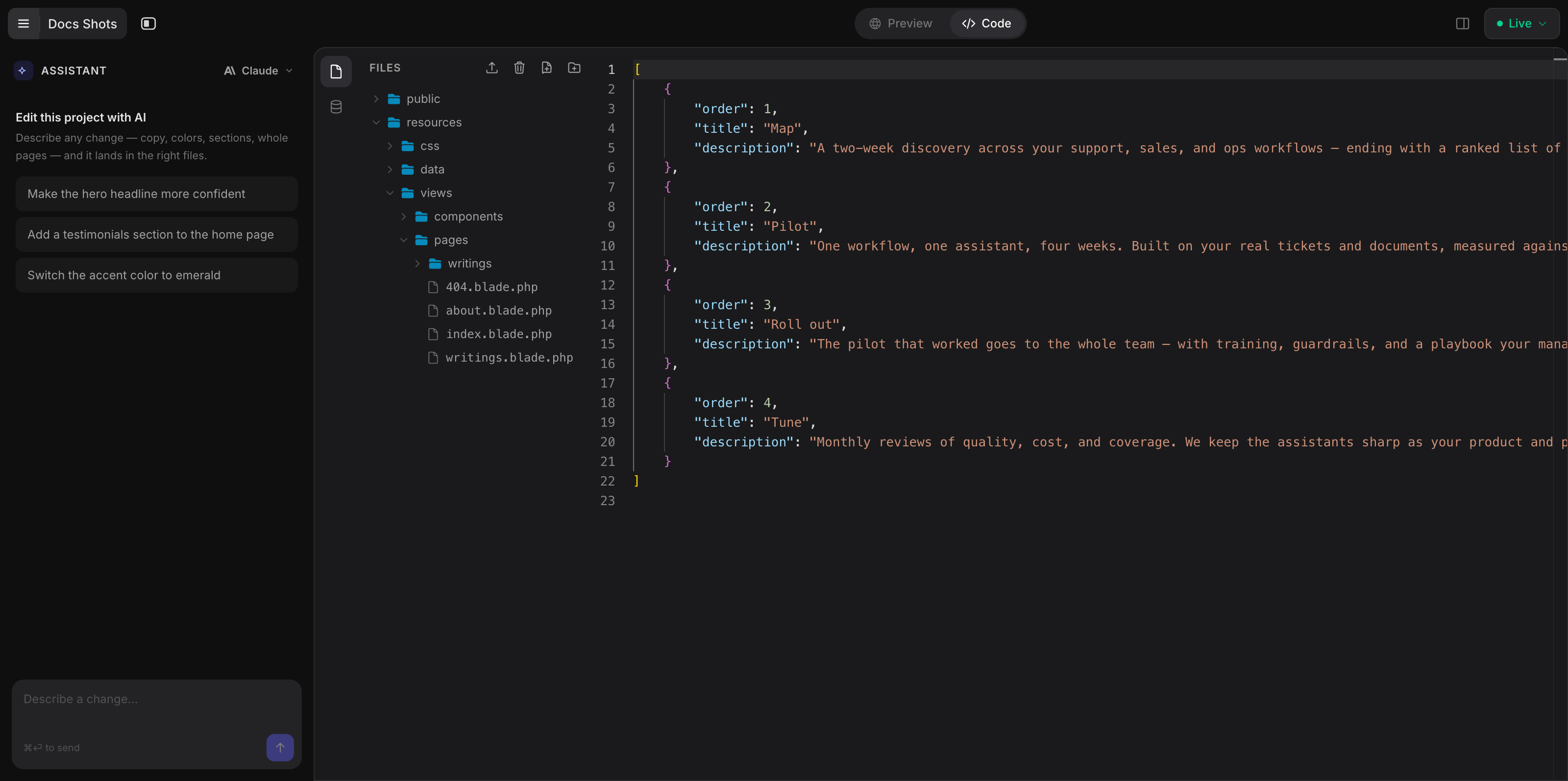Viewport: 1568px width, 781px height.
Task: Open writings.blade.php file
Action: (509, 358)
